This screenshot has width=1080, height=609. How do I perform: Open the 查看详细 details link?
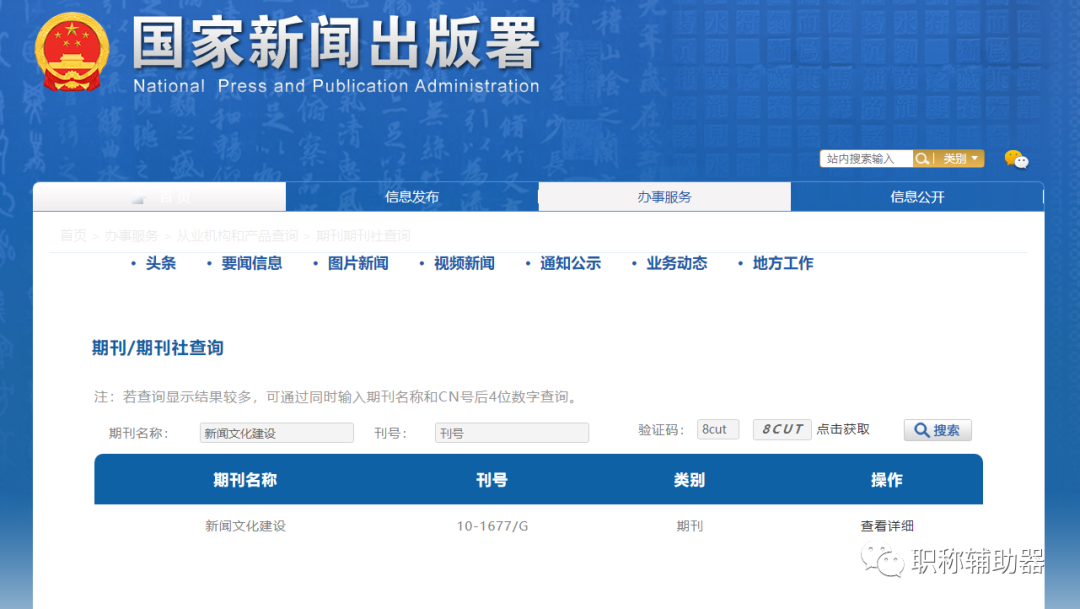pyautogui.click(x=886, y=525)
